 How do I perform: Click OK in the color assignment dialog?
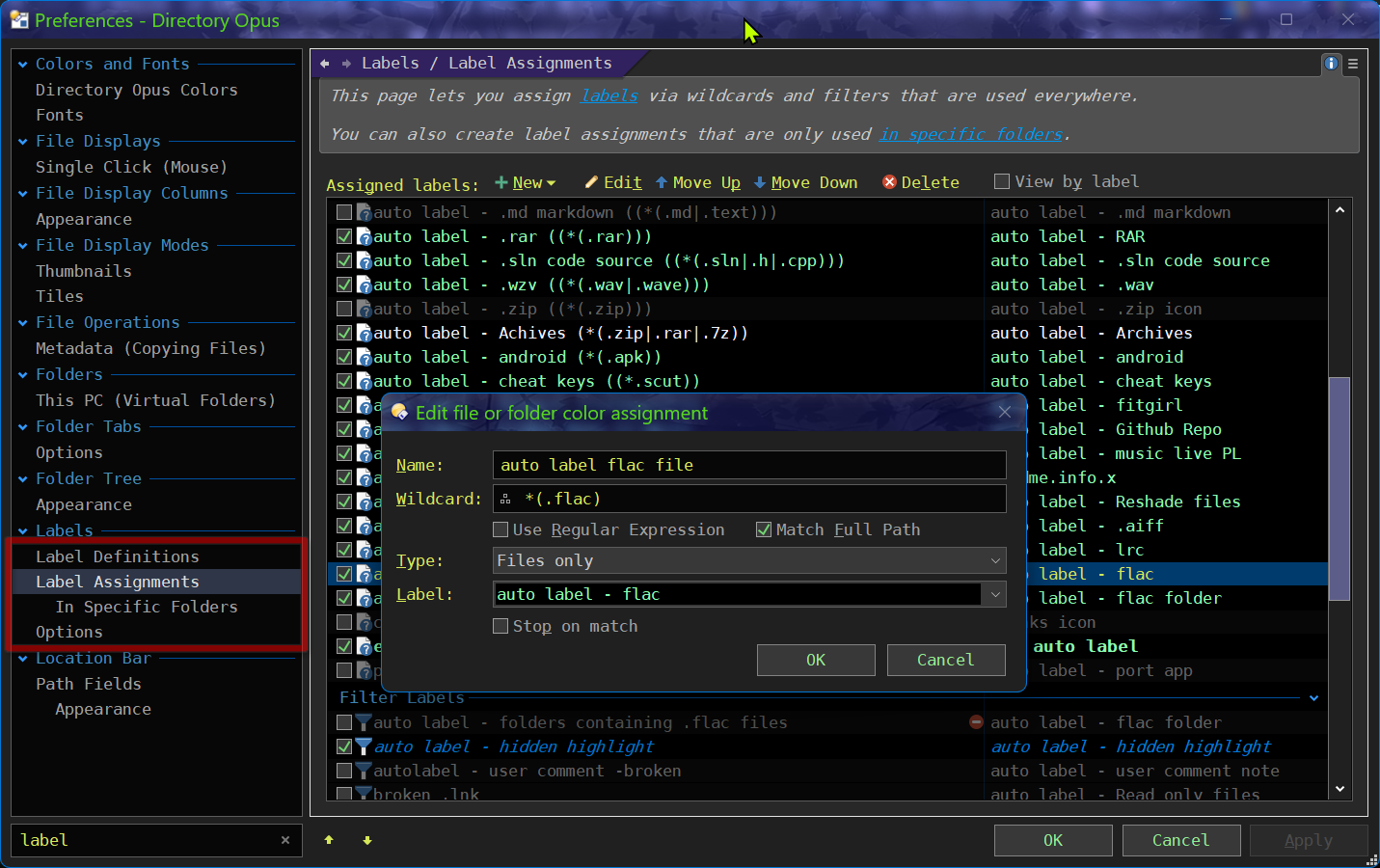(816, 660)
